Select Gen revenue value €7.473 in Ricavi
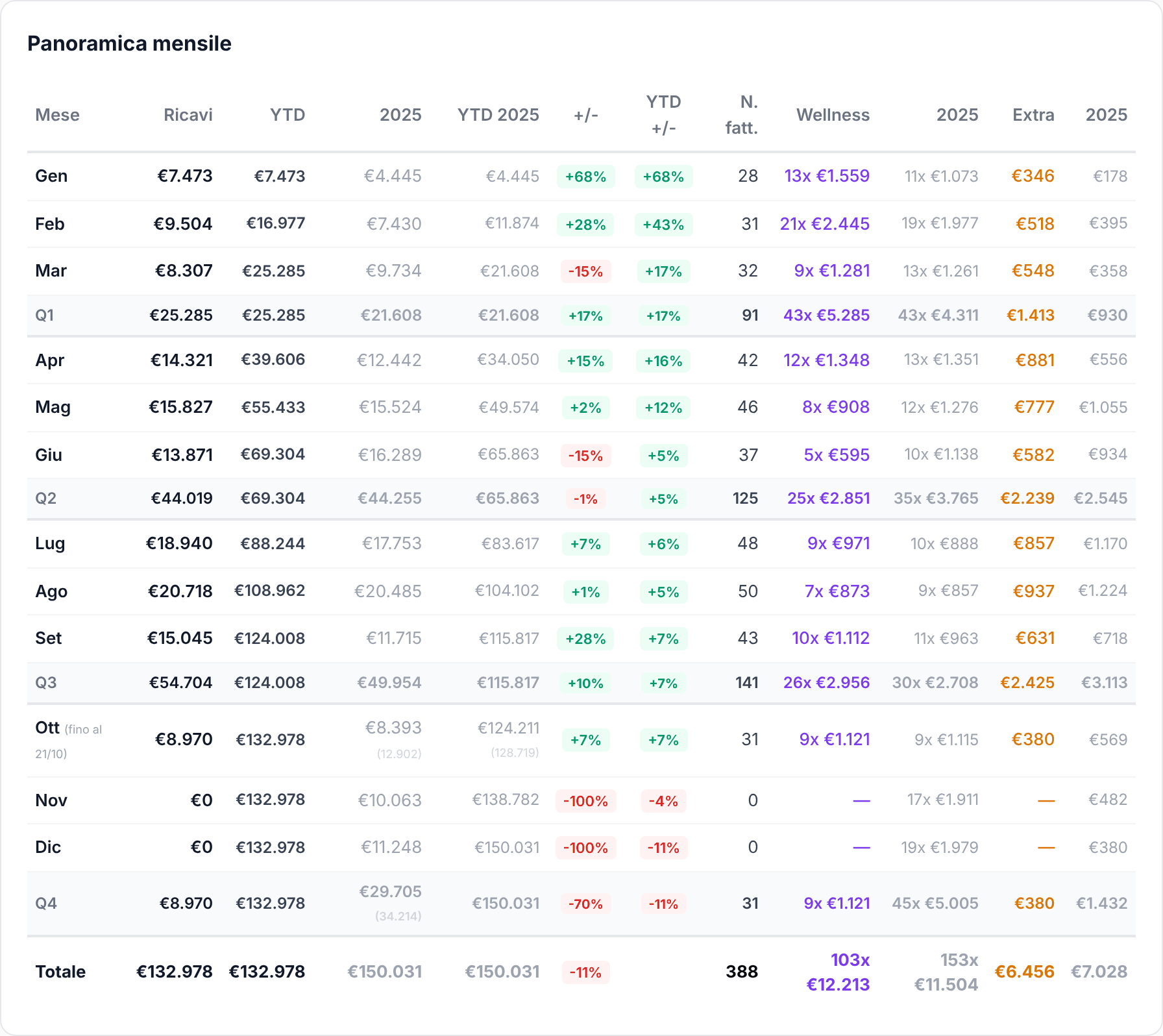The height and width of the screenshot is (1036, 1163). [185, 176]
